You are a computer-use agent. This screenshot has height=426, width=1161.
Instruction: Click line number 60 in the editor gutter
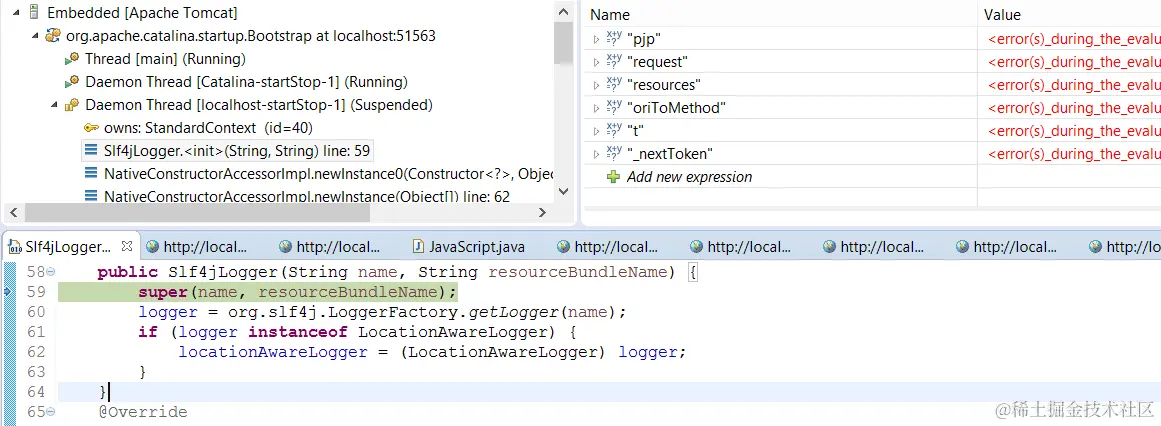pyautogui.click(x=36, y=312)
